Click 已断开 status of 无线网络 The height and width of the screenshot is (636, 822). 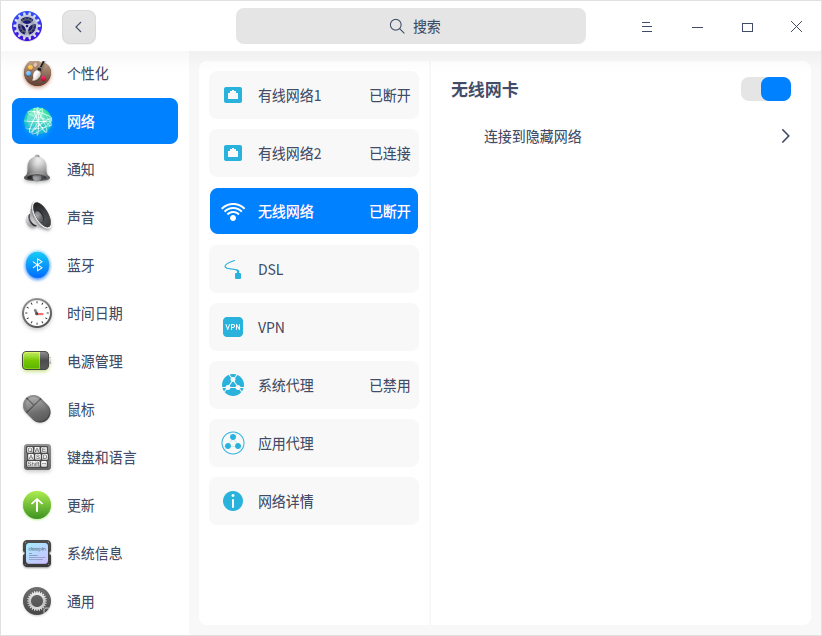click(x=390, y=212)
